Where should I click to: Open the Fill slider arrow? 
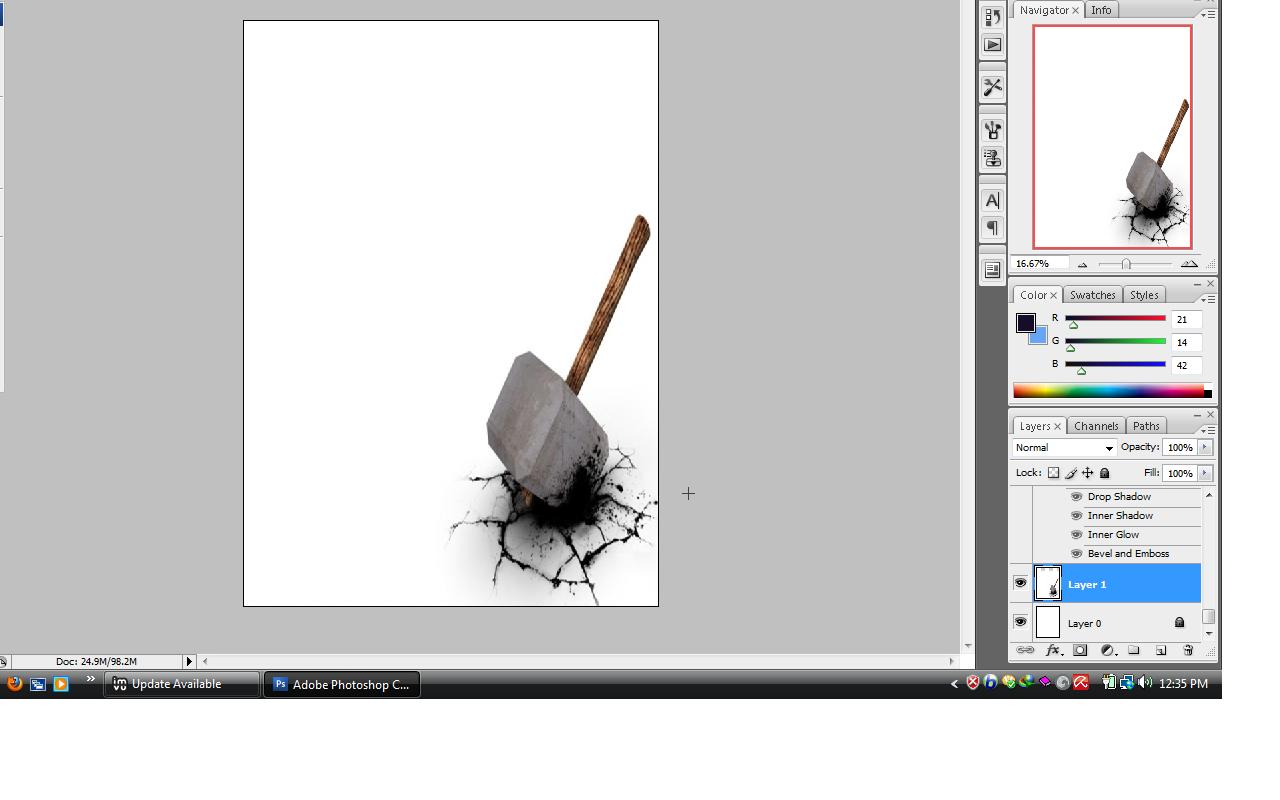coord(1205,473)
